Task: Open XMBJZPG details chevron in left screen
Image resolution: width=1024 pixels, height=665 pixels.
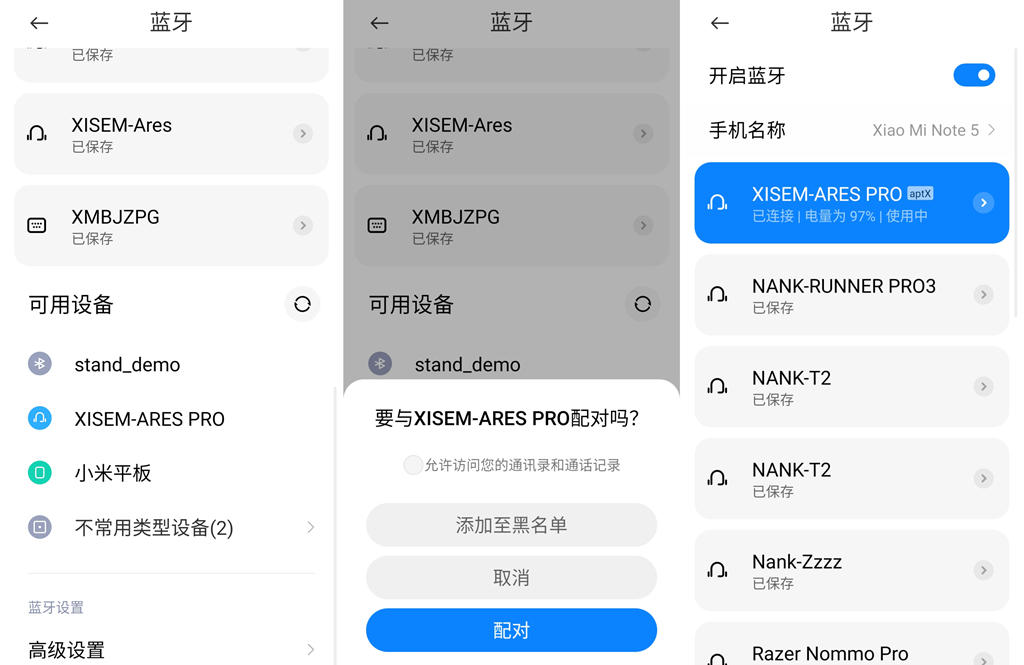Action: [302, 225]
